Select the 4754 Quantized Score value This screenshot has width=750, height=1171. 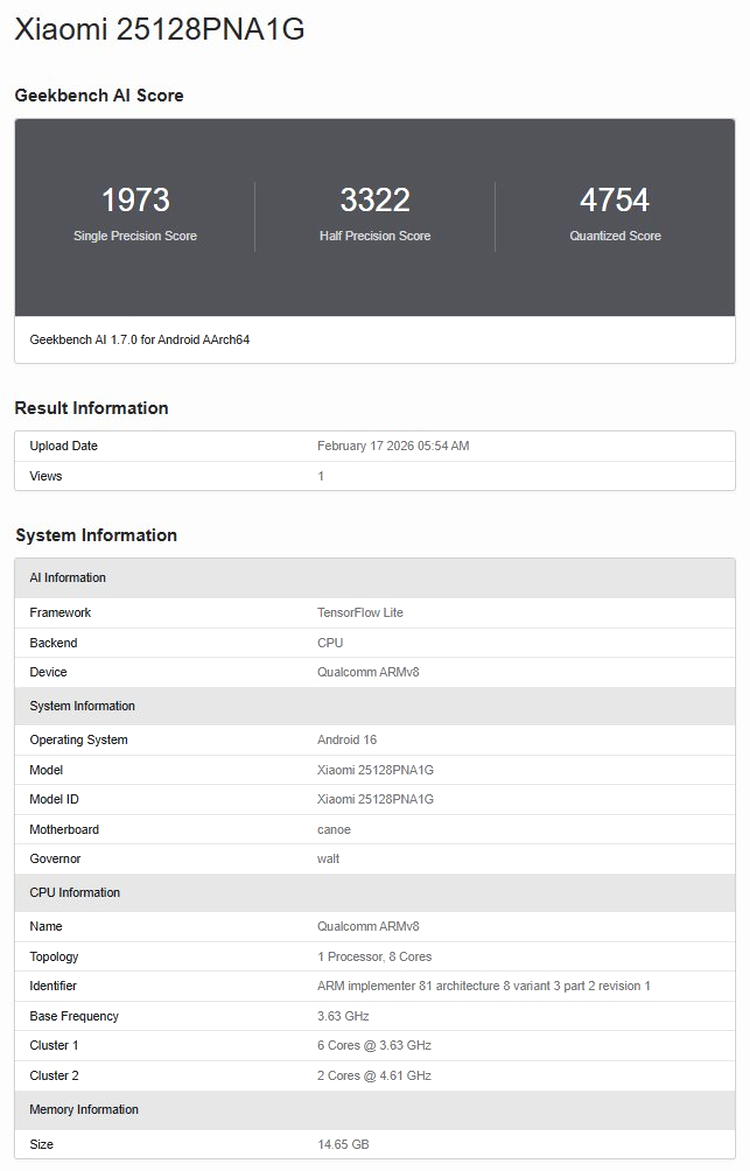tap(615, 200)
